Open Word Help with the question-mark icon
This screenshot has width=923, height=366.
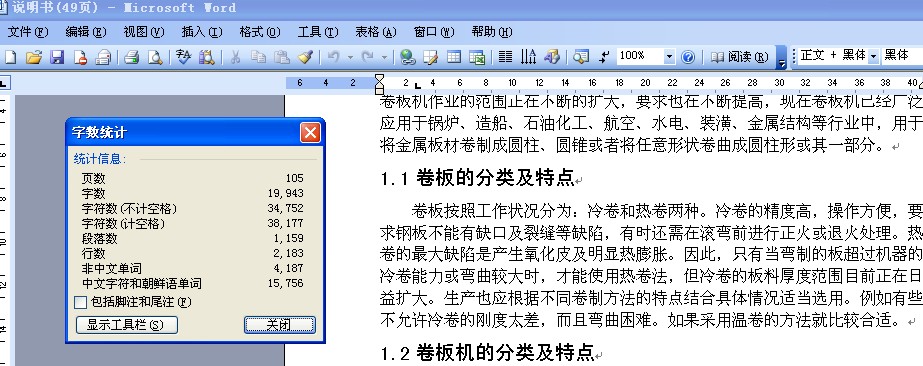[x=688, y=57]
